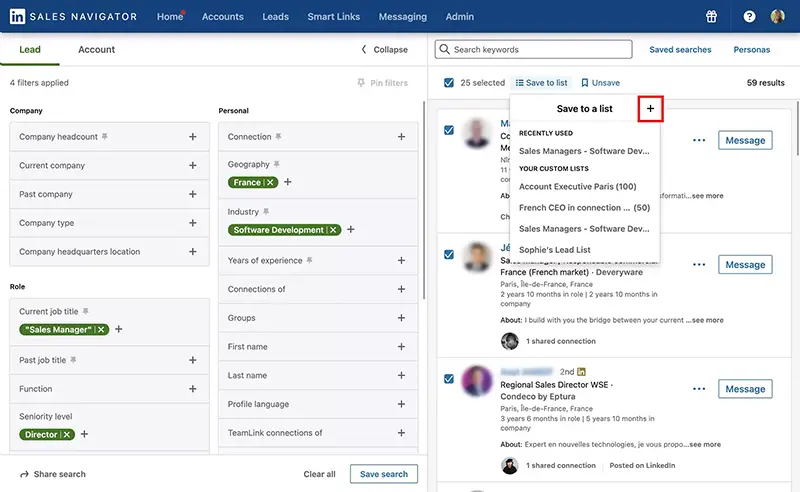The image size is (800, 492).
Task: Open the help question mark icon
Action: coord(749,16)
